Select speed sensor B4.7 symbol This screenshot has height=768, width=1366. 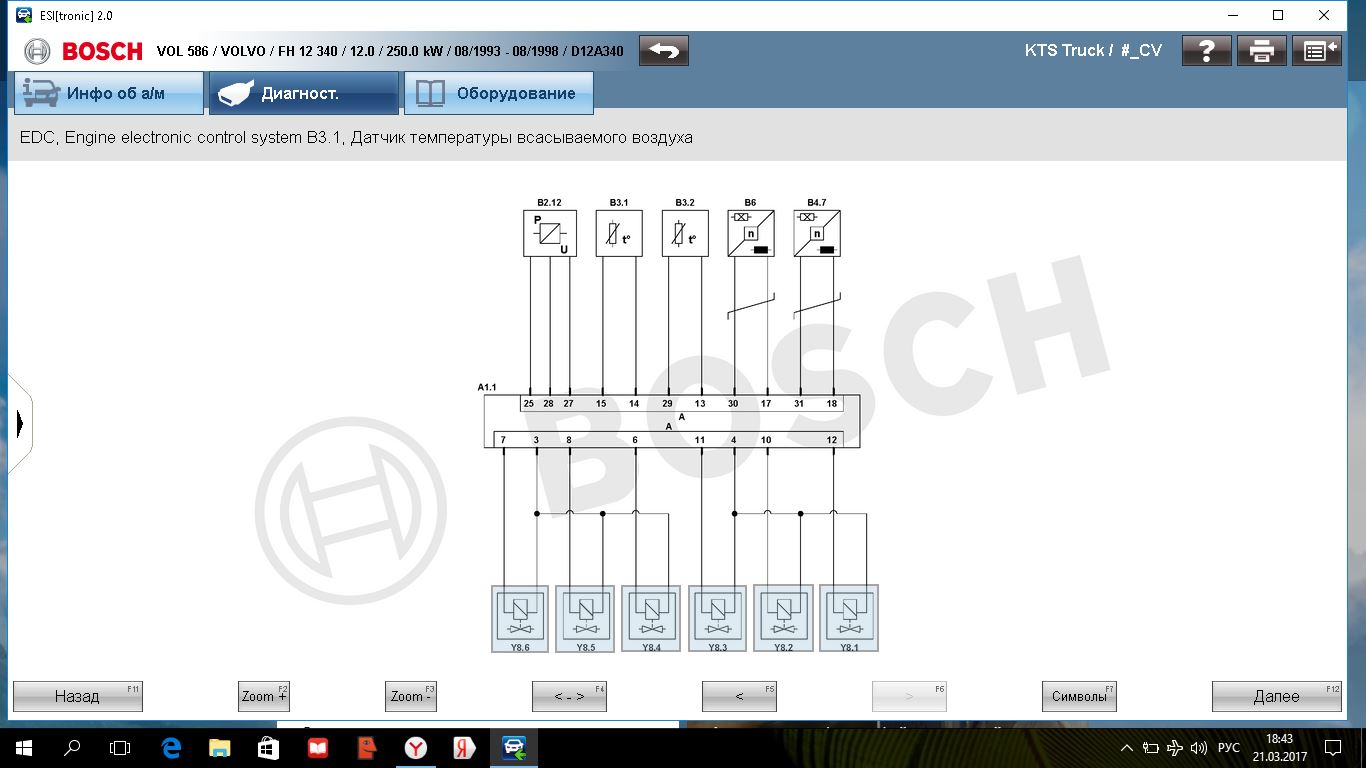[817, 233]
